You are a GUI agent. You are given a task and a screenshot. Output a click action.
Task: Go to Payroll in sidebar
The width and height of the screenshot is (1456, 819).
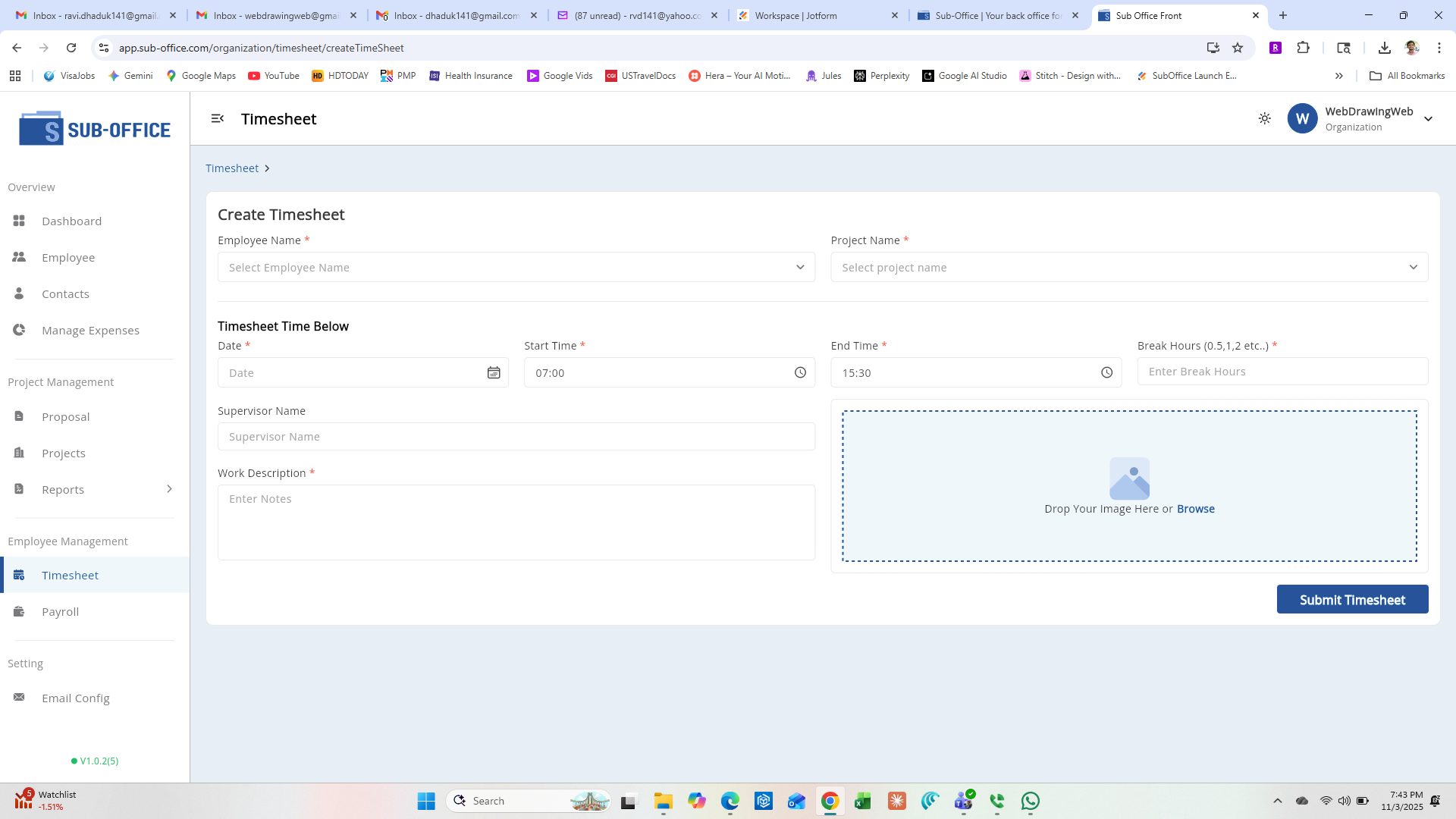tap(60, 612)
